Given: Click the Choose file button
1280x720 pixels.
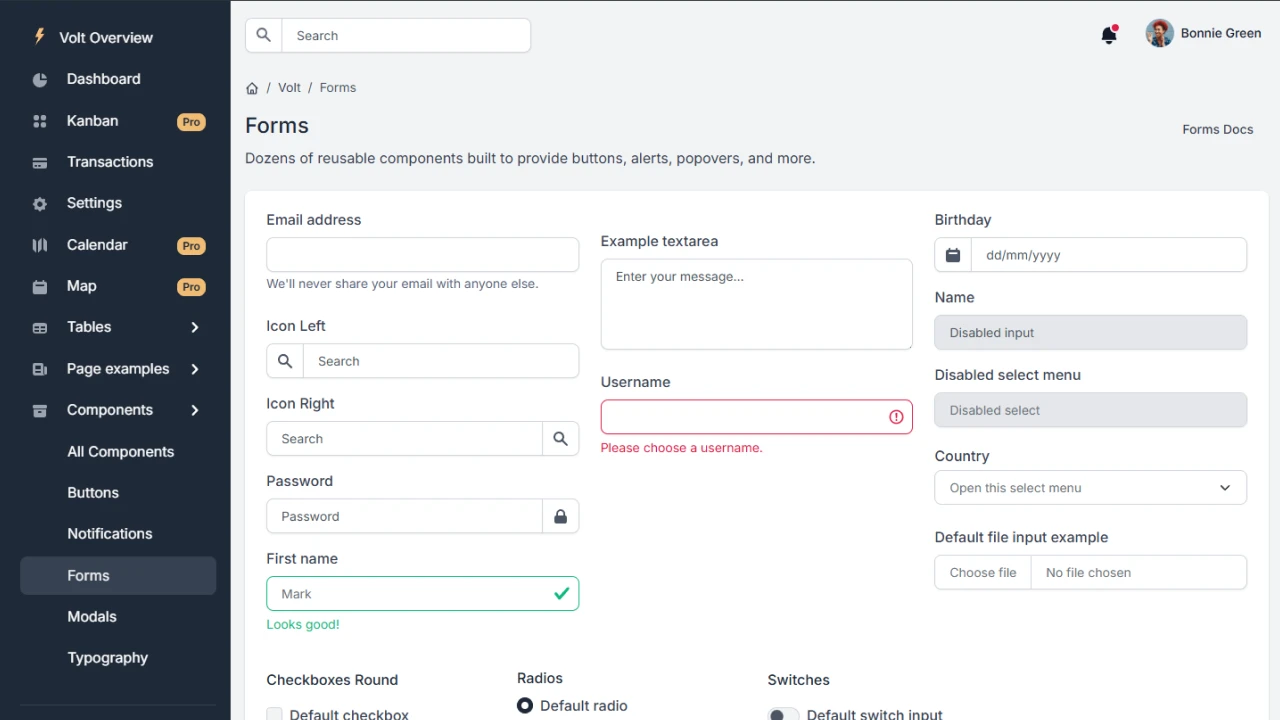Looking at the screenshot, I should [x=981, y=572].
